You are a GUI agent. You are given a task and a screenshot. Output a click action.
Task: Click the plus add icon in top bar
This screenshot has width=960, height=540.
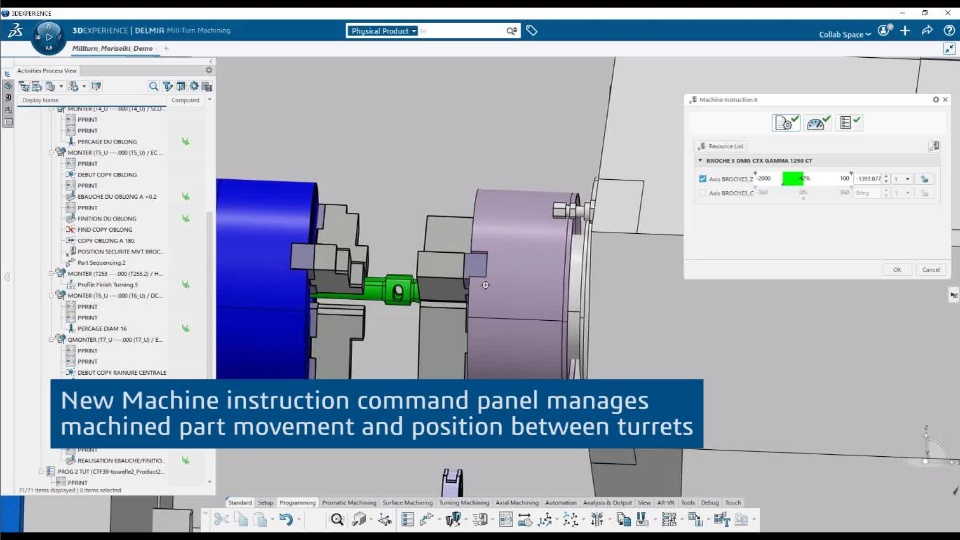[906, 30]
